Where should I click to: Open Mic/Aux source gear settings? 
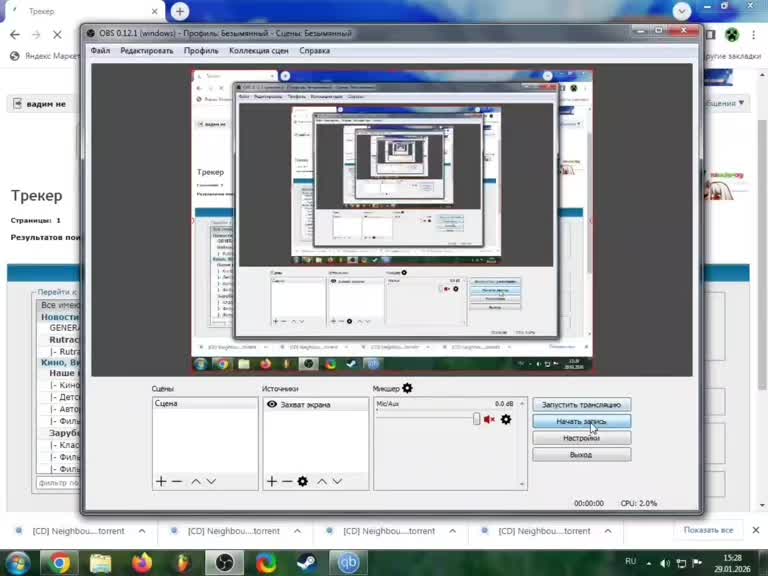pos(506,419)
